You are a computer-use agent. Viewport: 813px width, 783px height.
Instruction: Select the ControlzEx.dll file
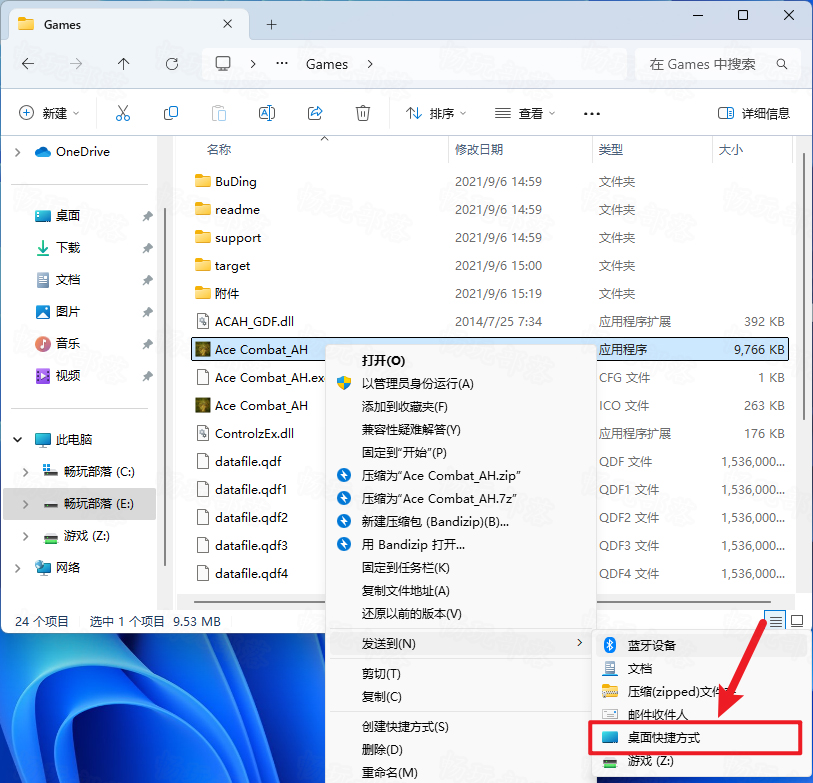click(x=244, y=434)
